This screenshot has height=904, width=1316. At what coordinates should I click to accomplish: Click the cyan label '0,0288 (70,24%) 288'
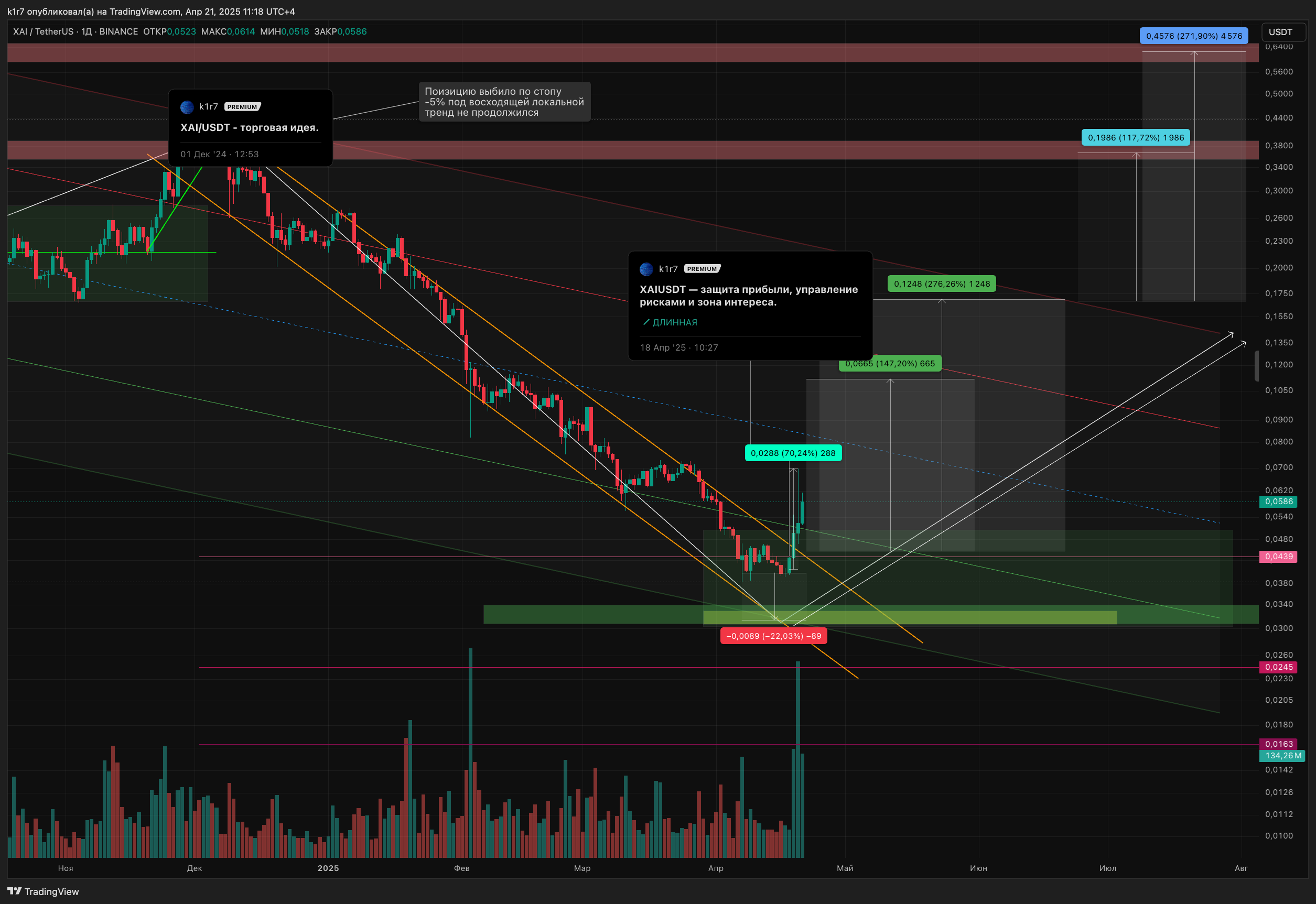(793, 453)
